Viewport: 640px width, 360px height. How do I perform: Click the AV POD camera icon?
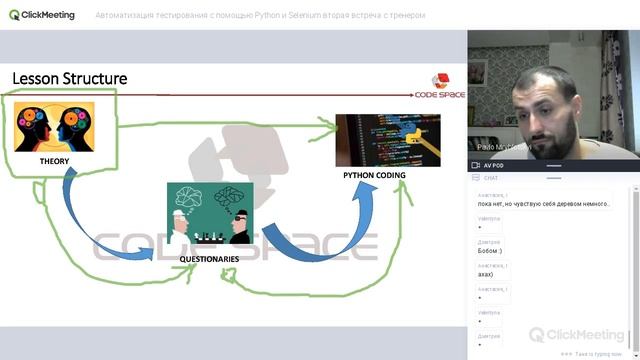pos(476,165)
